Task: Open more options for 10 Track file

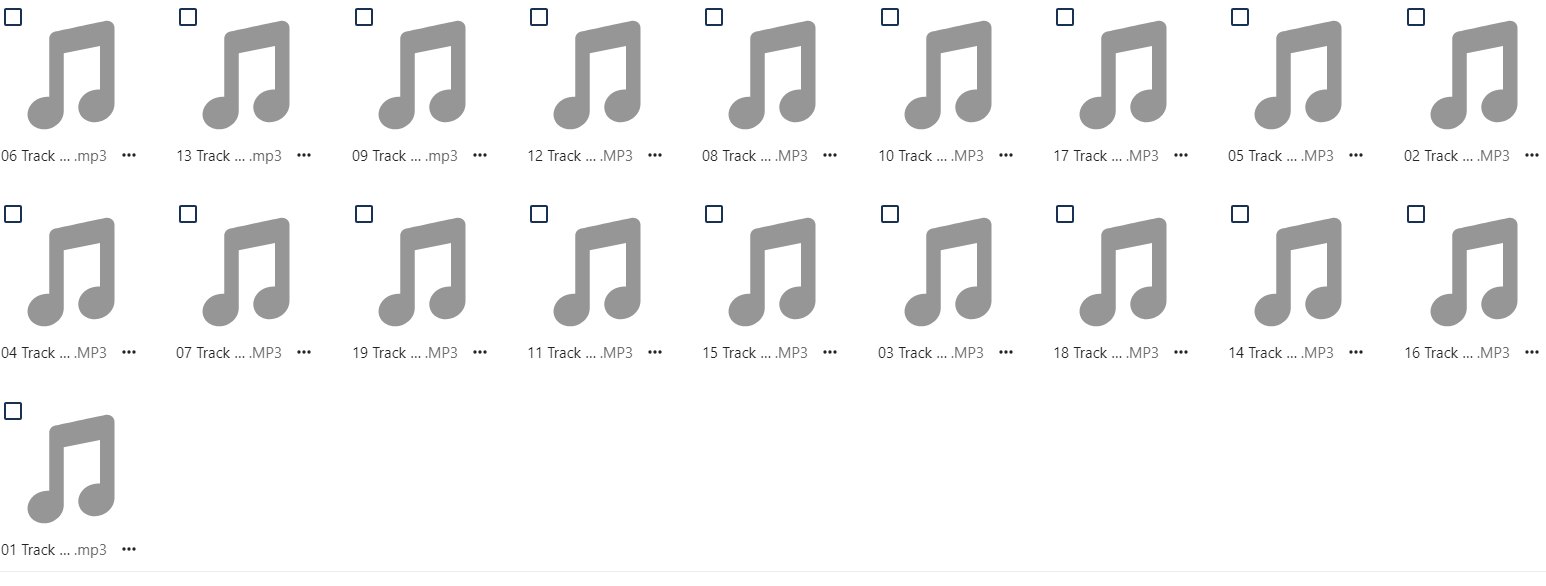Action: pyautogui.click(x=1006, y=156)
